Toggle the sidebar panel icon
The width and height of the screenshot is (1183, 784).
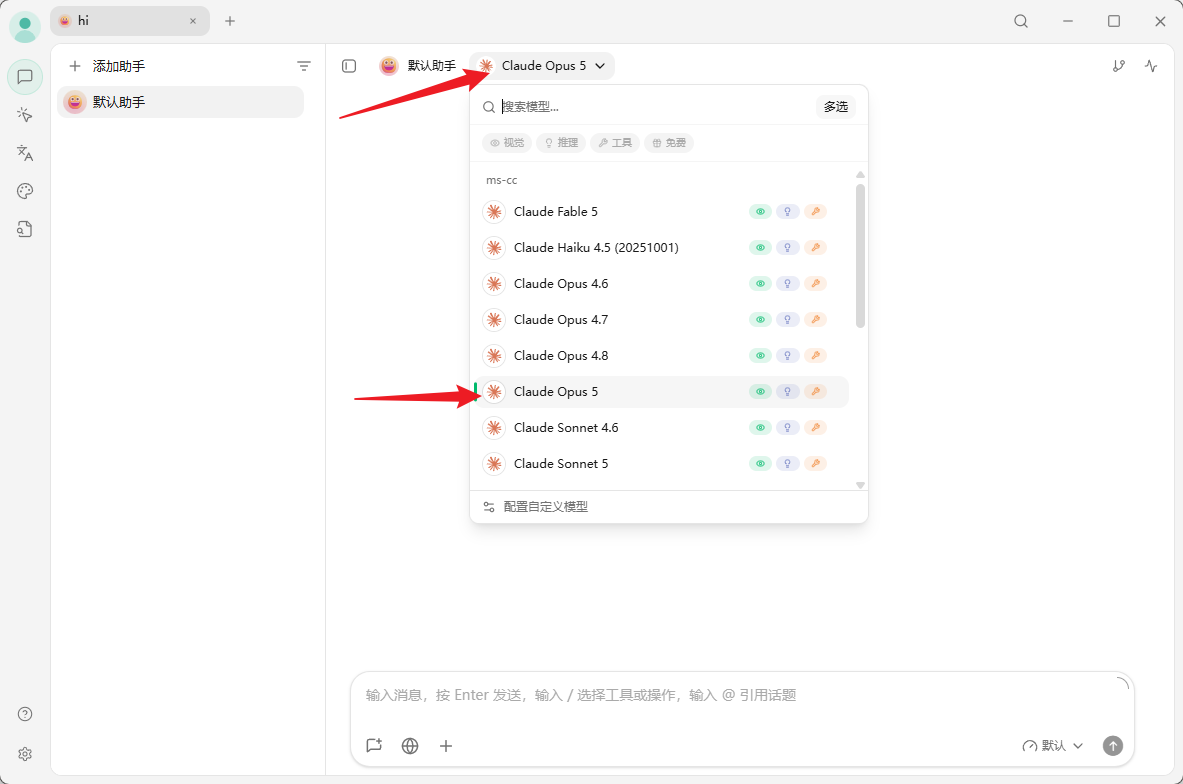tap(349, 66)
